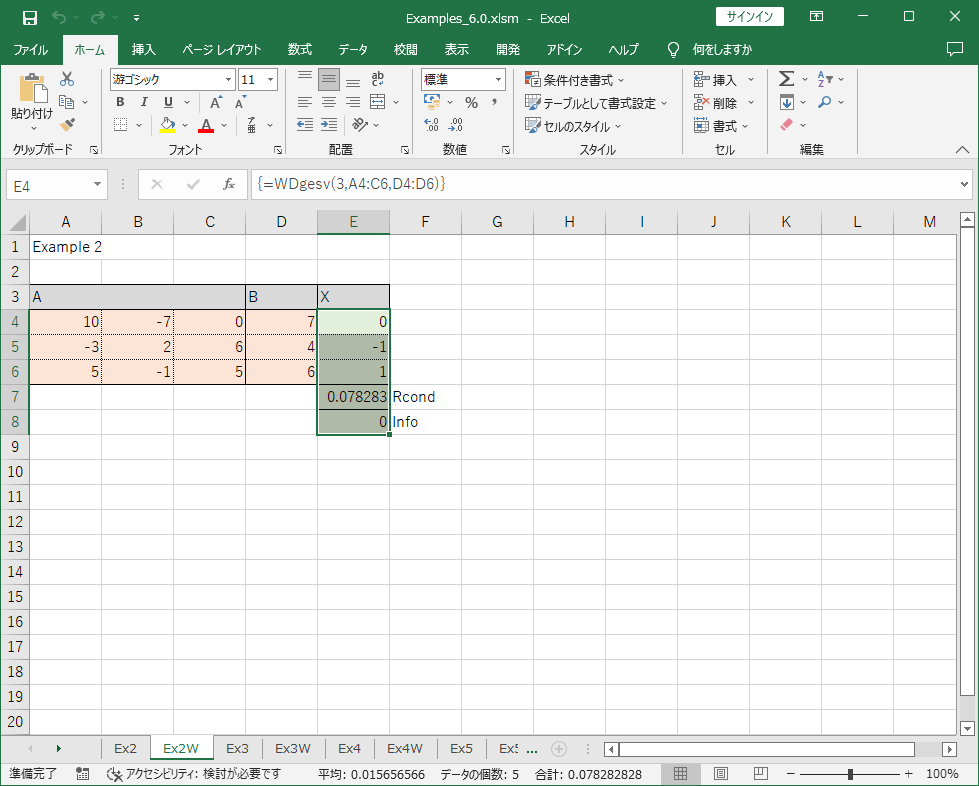Select cell E7 containing 0.078283

tap(353, 397)
